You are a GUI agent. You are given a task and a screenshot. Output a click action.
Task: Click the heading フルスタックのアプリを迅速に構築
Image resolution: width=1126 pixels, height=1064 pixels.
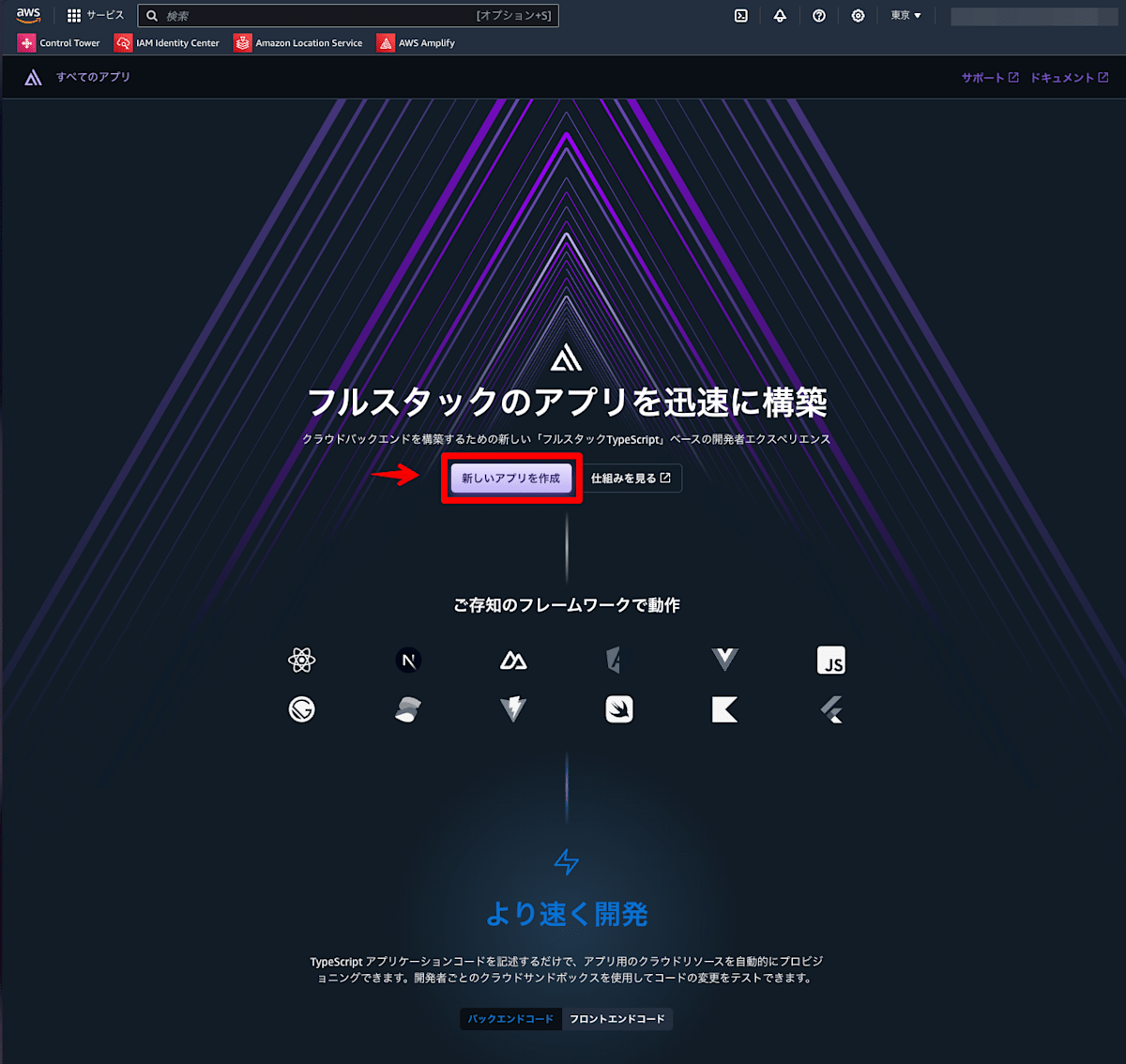(x=567, y=403)
